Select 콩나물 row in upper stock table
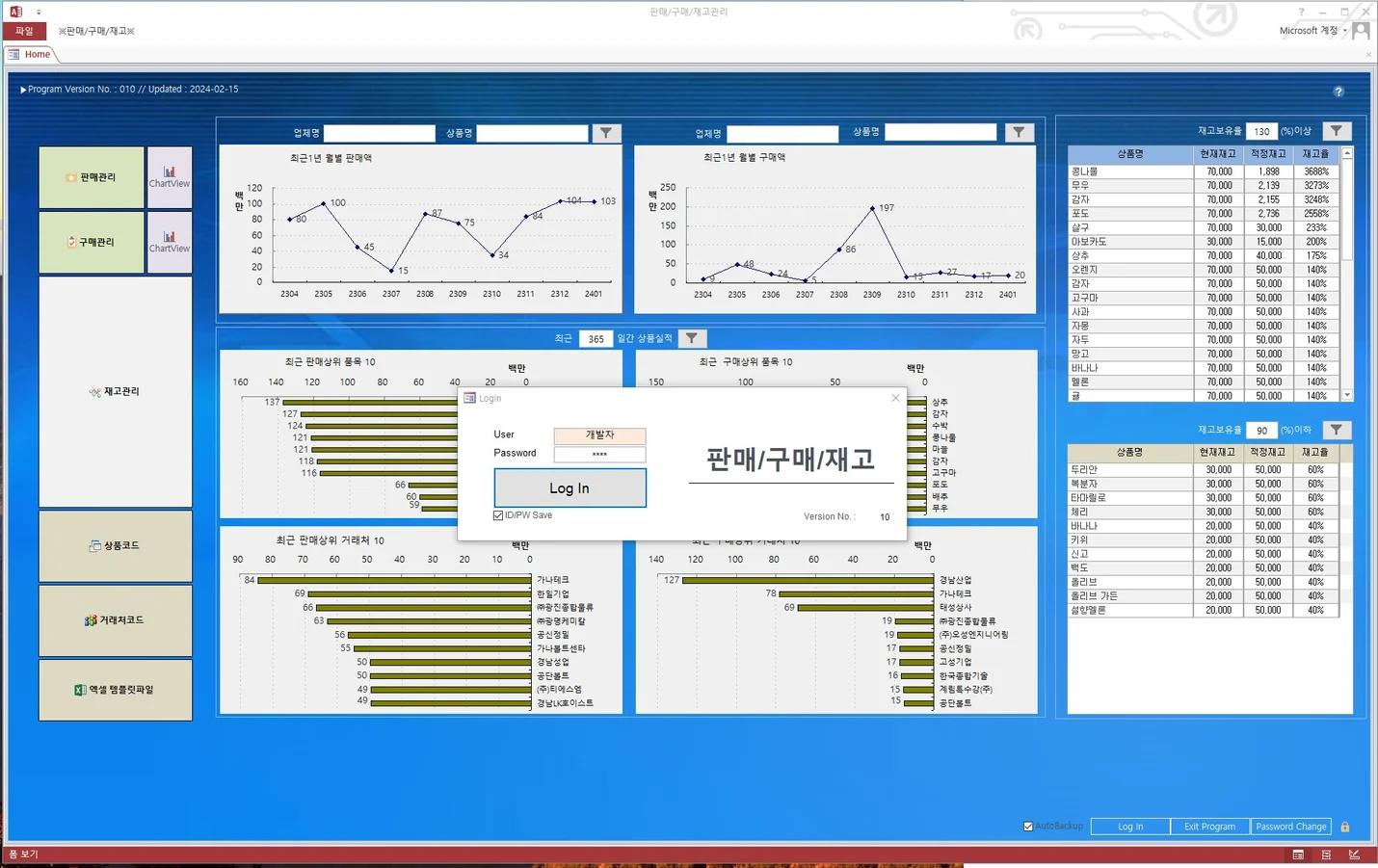Image resolution: width=1378 pixels, height=868 pixels. pos(1203,171)
